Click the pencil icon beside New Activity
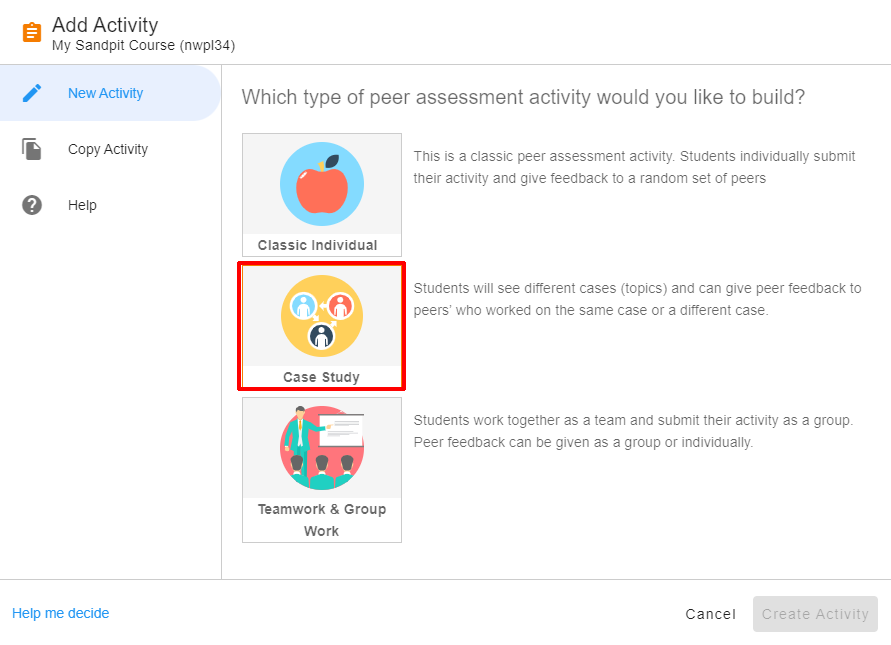The image size is (891, 645). (32, 93)
